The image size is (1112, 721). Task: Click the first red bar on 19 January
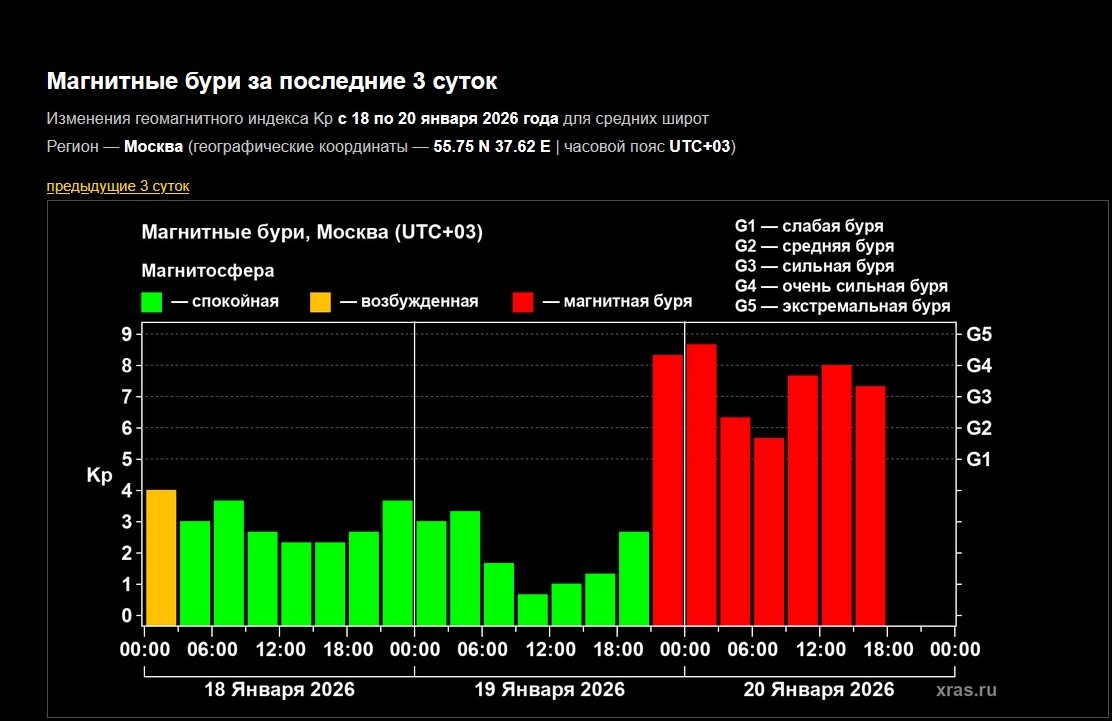coord(667,489)
